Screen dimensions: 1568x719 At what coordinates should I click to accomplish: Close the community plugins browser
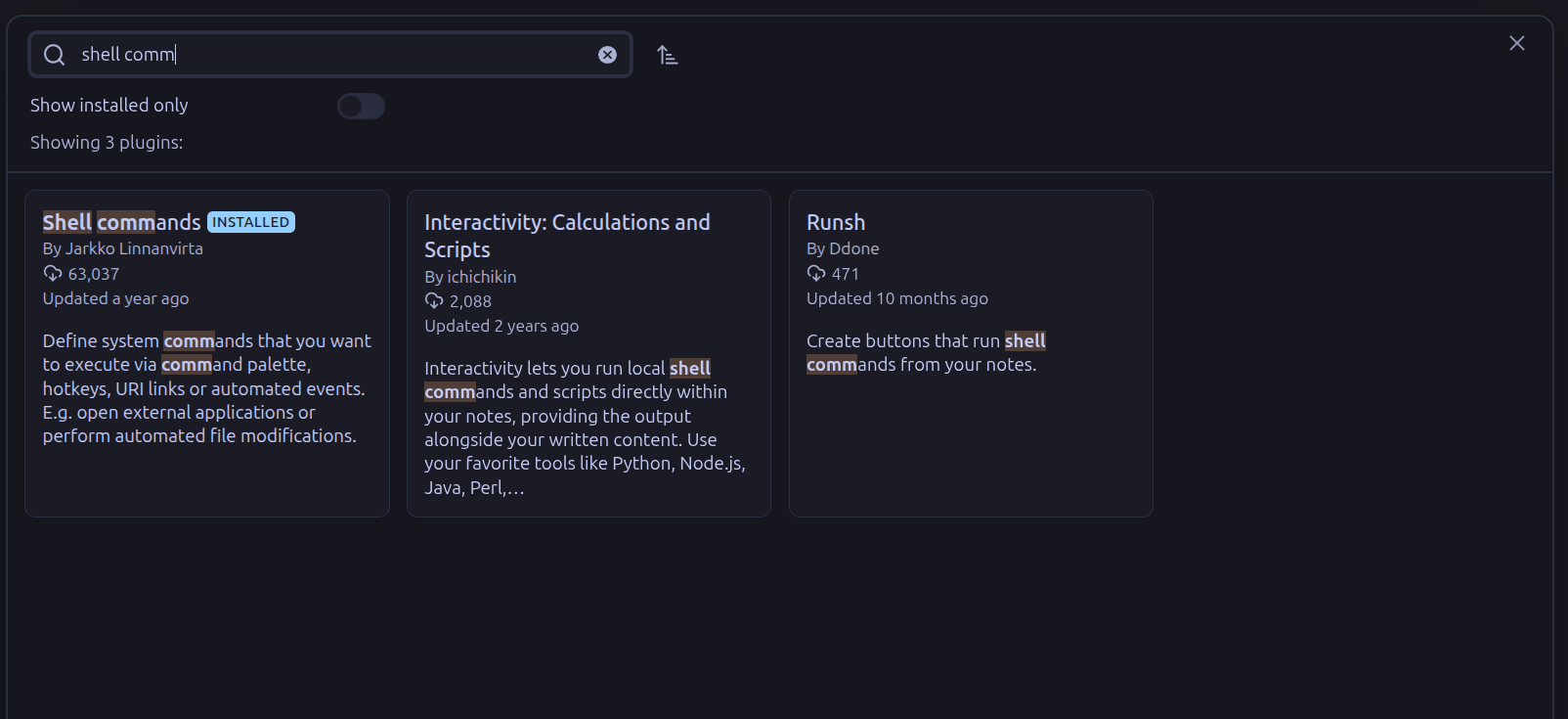[1516, 43]
